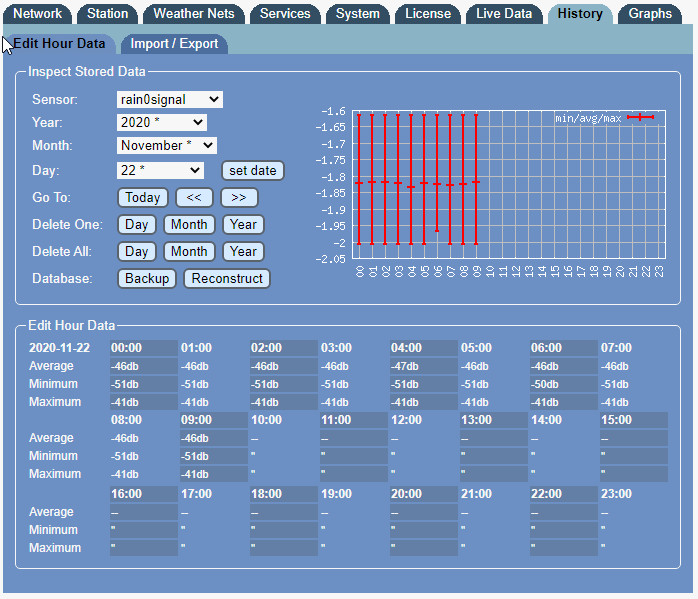Open the License tab
Viewport: 698px width, 599px height.
point(428,14)
